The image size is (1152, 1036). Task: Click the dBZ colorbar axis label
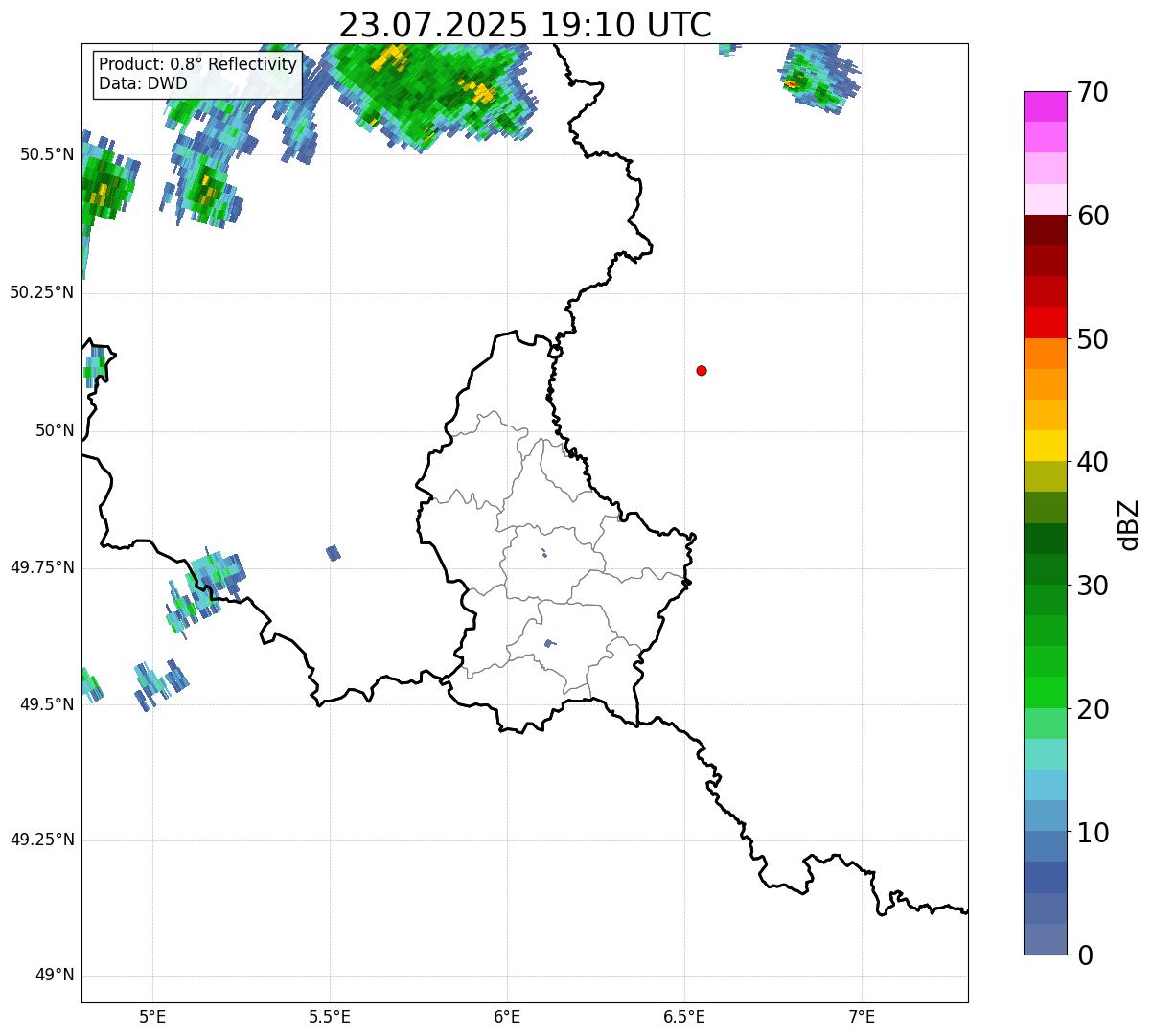1129,523
